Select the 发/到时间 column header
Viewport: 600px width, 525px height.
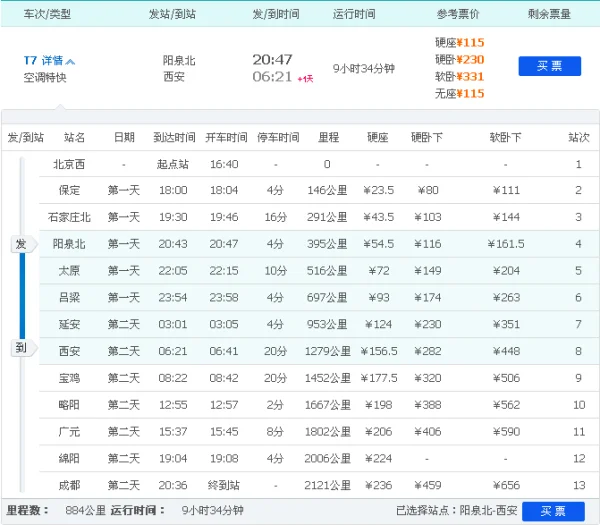[x=276, y=15]
